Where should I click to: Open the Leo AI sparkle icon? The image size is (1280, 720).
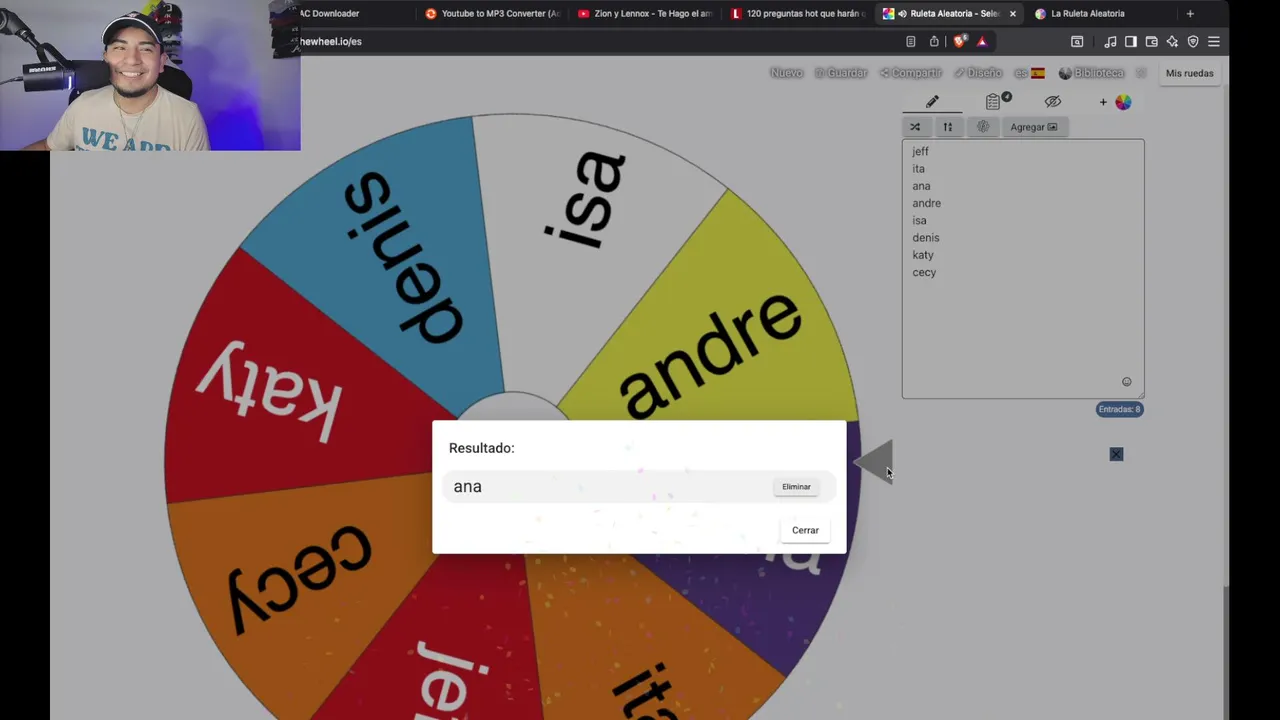[x=1172, y=42]
